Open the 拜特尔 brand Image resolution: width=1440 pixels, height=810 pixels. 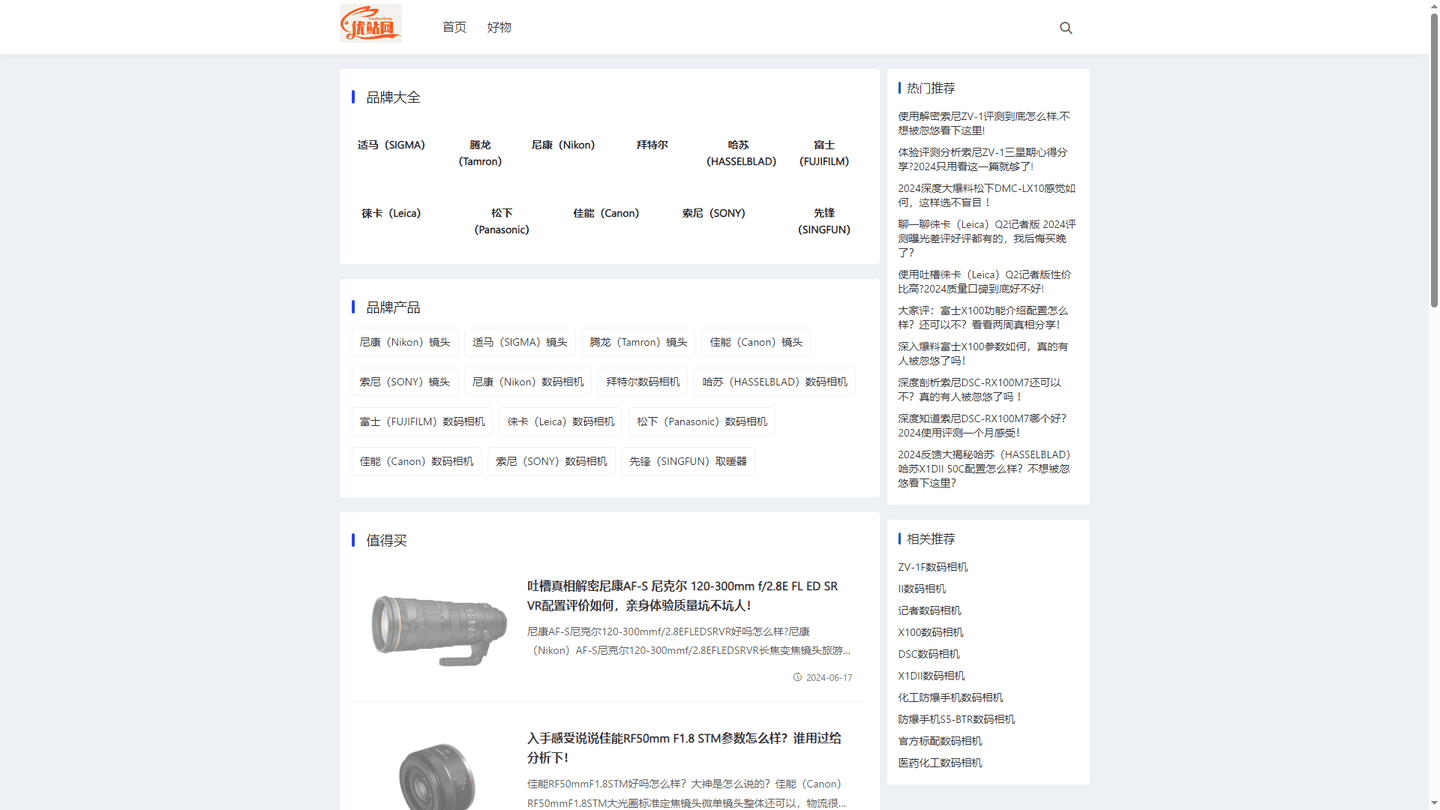(x=652, y=145)
